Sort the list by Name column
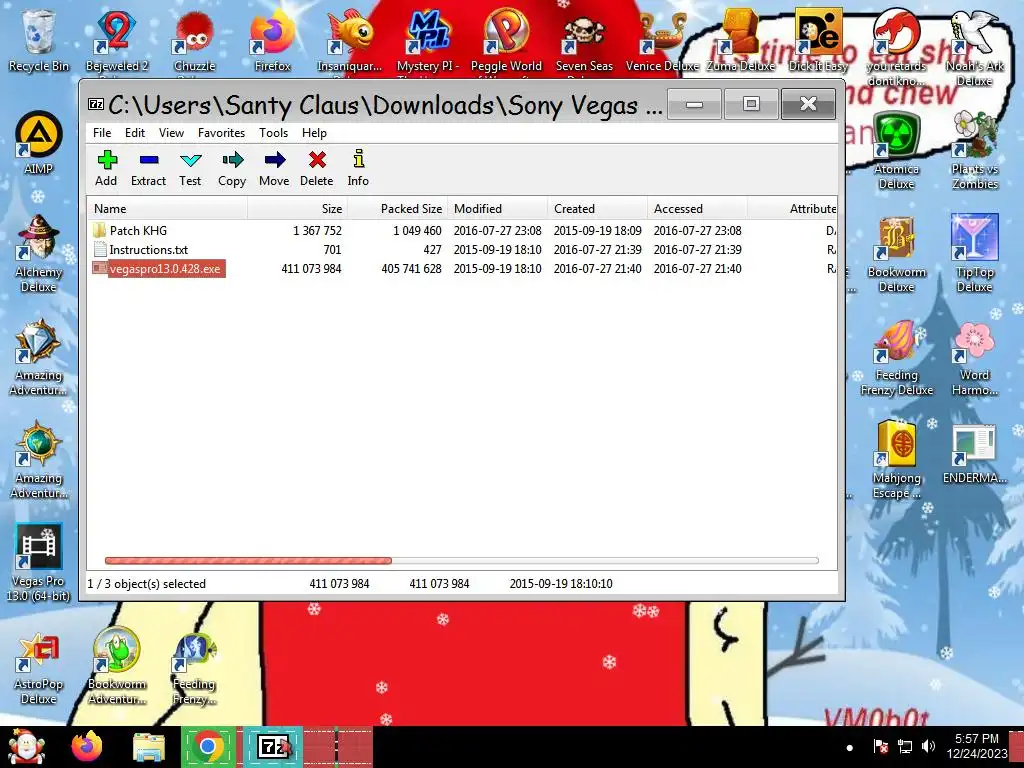This screenshot has height=768, width=1024. click(167, 208)
